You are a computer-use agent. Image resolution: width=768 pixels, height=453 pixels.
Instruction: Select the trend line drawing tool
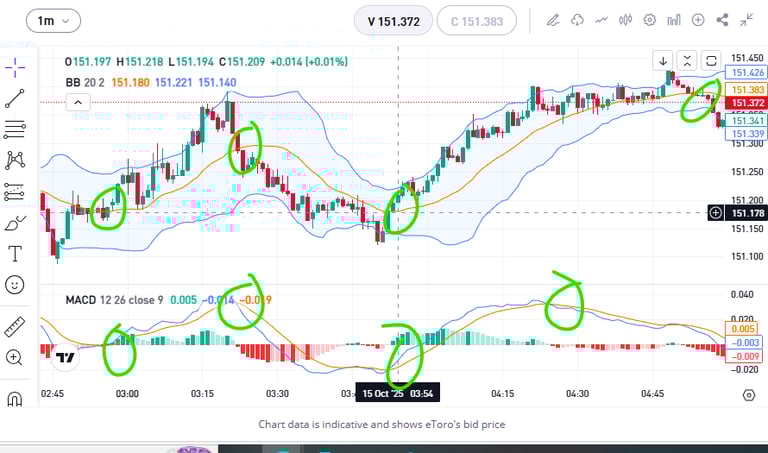pyautogui.click(x=15, y=98)
